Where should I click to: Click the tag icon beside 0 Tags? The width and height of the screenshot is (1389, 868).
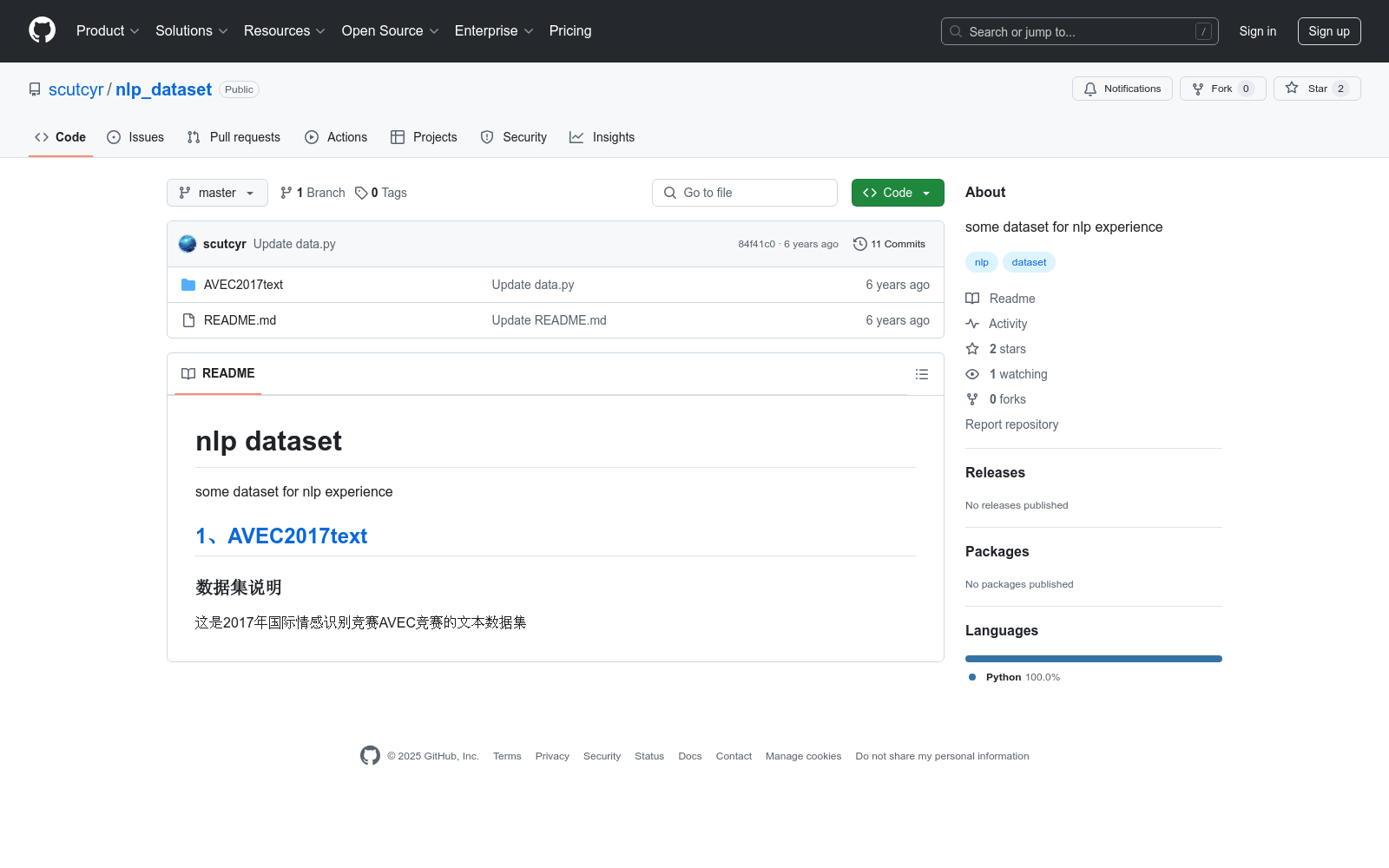361,193
